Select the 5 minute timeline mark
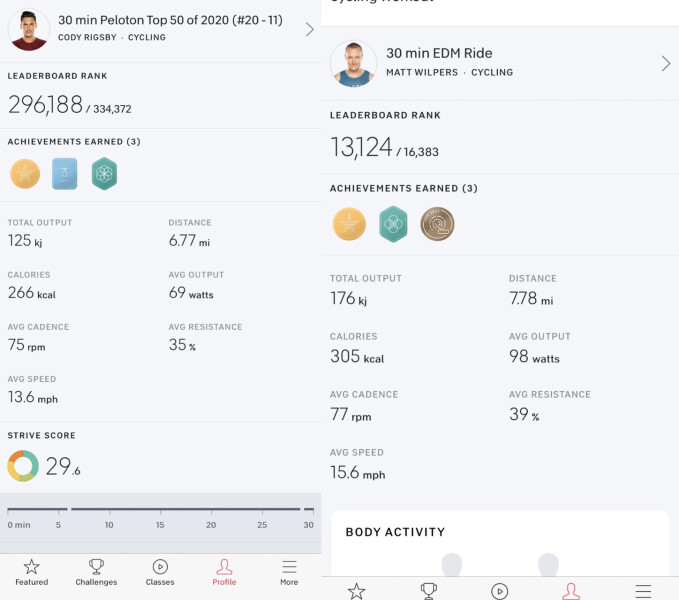679x600 pixels. coord(58,525)
